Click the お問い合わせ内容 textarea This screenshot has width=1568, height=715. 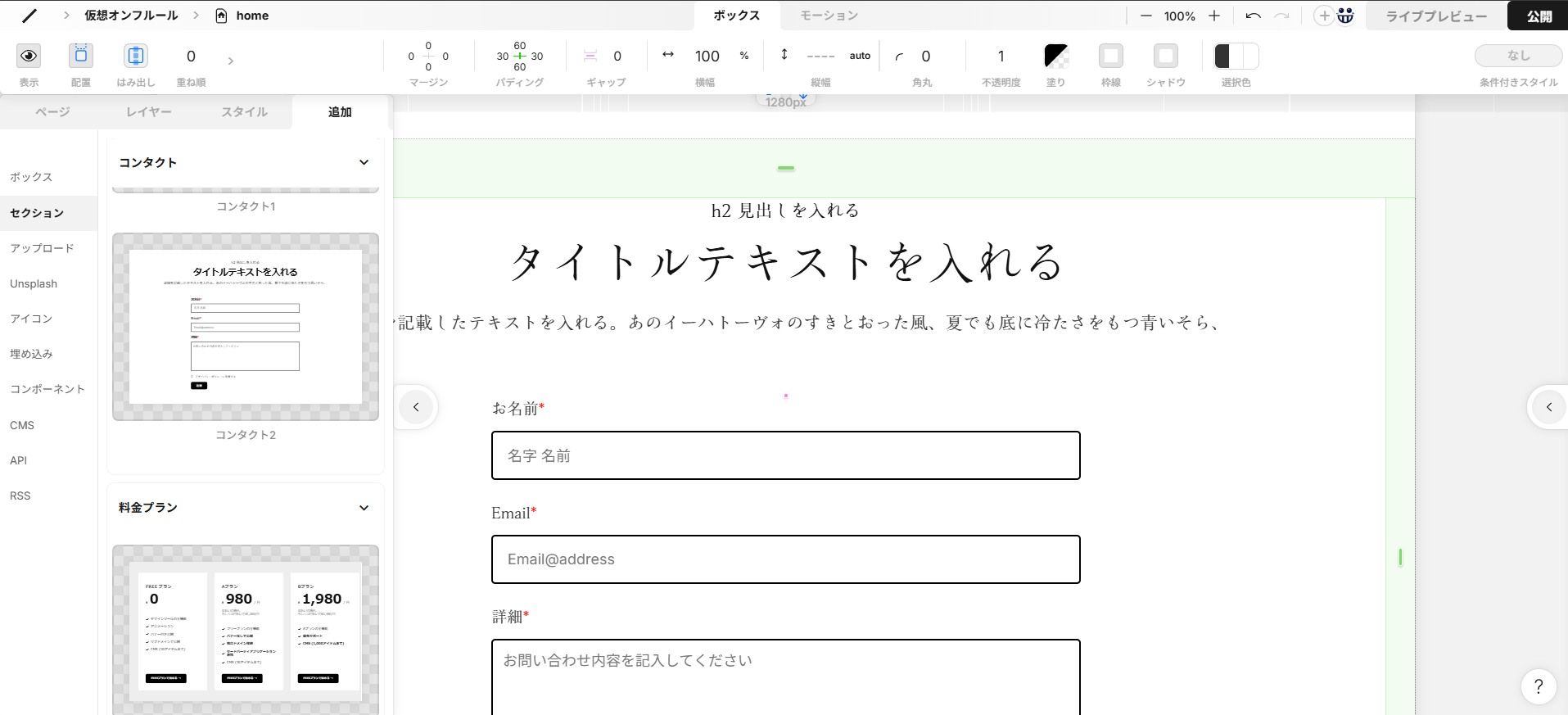click(x=786, y=677)
